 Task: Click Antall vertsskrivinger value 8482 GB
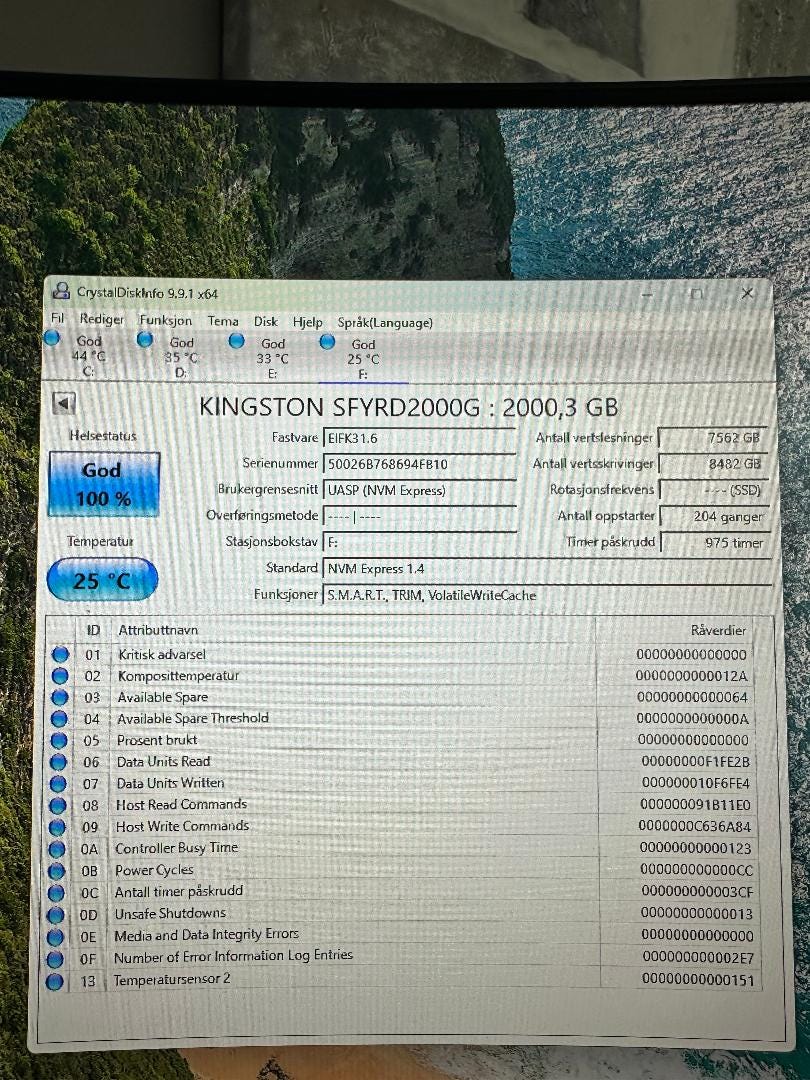pos(713,464)
